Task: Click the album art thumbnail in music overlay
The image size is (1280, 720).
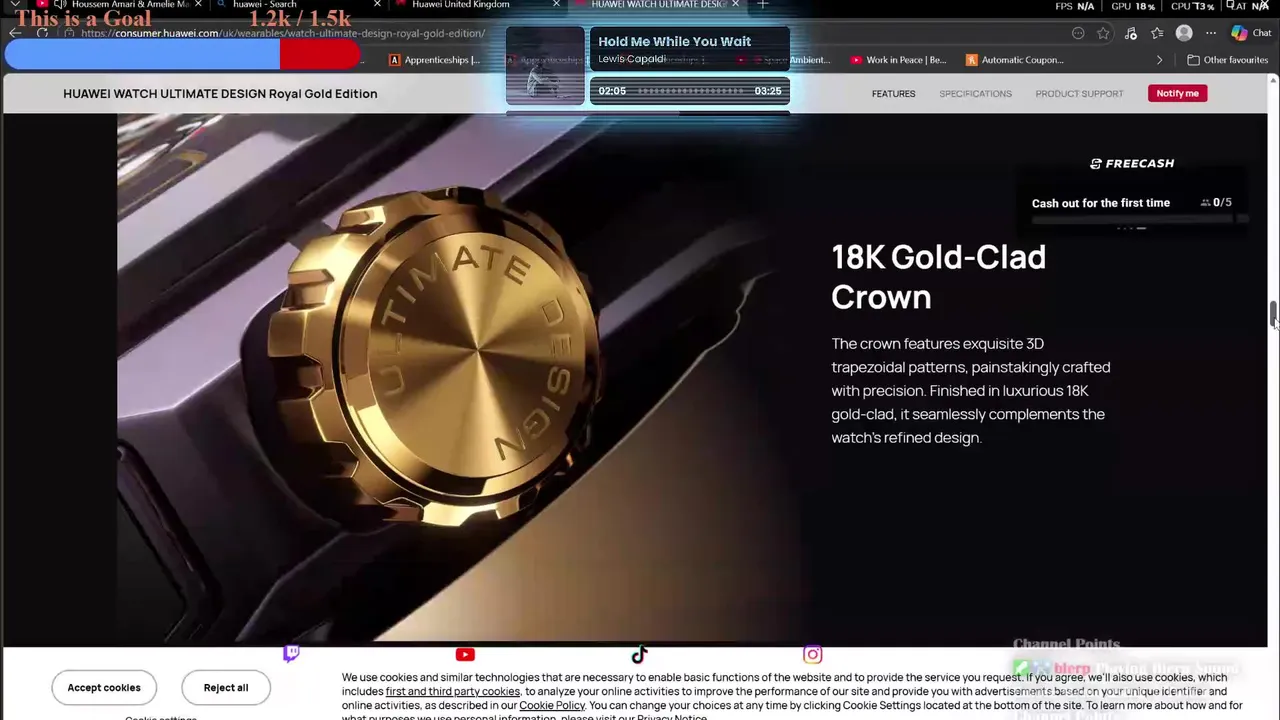Action: click(x=545, y=66)
